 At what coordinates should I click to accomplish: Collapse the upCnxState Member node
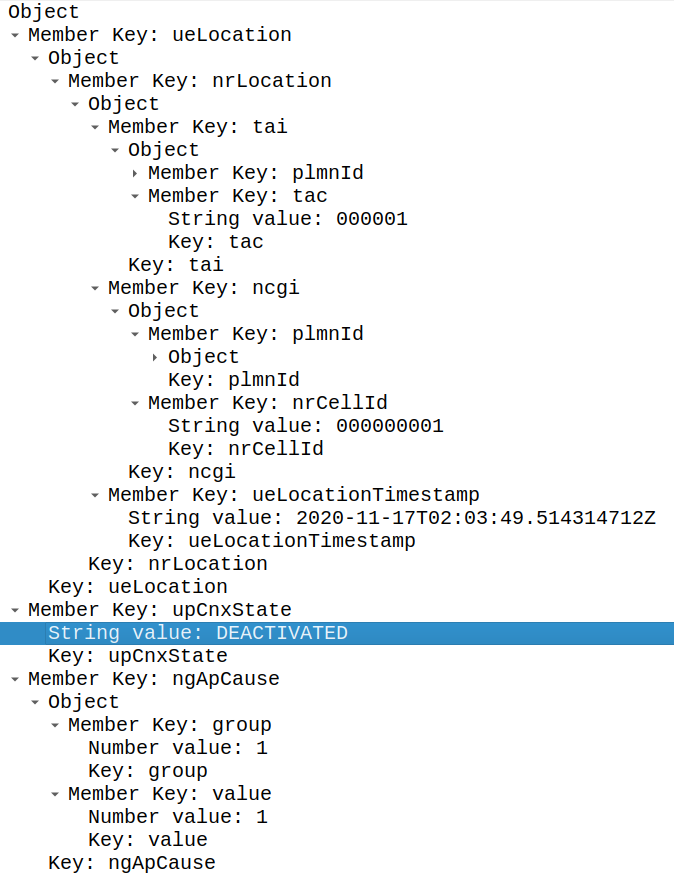pyautogui.click(x=14, y=610)
